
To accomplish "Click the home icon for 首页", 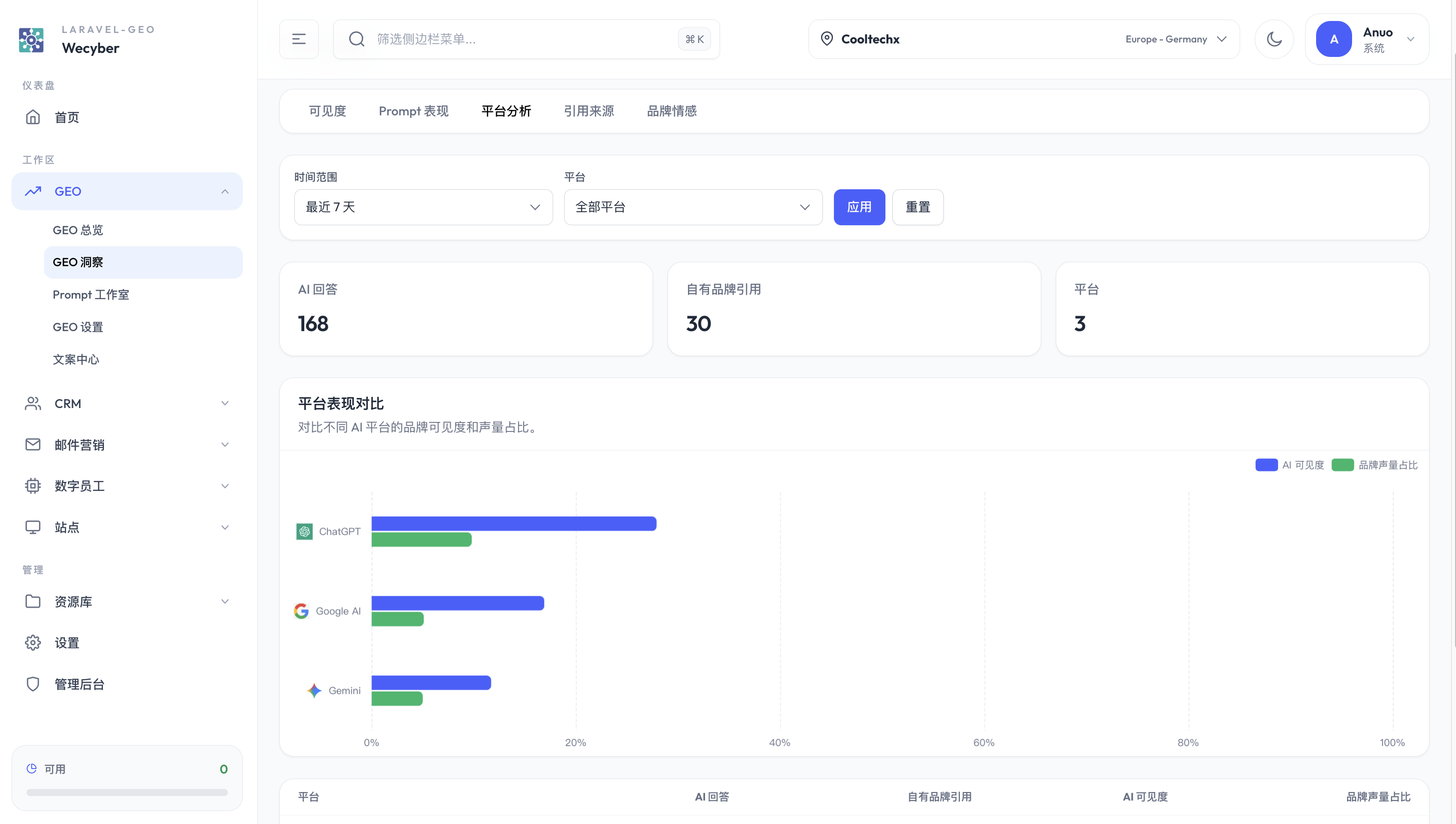I will (x=33, y=117).
